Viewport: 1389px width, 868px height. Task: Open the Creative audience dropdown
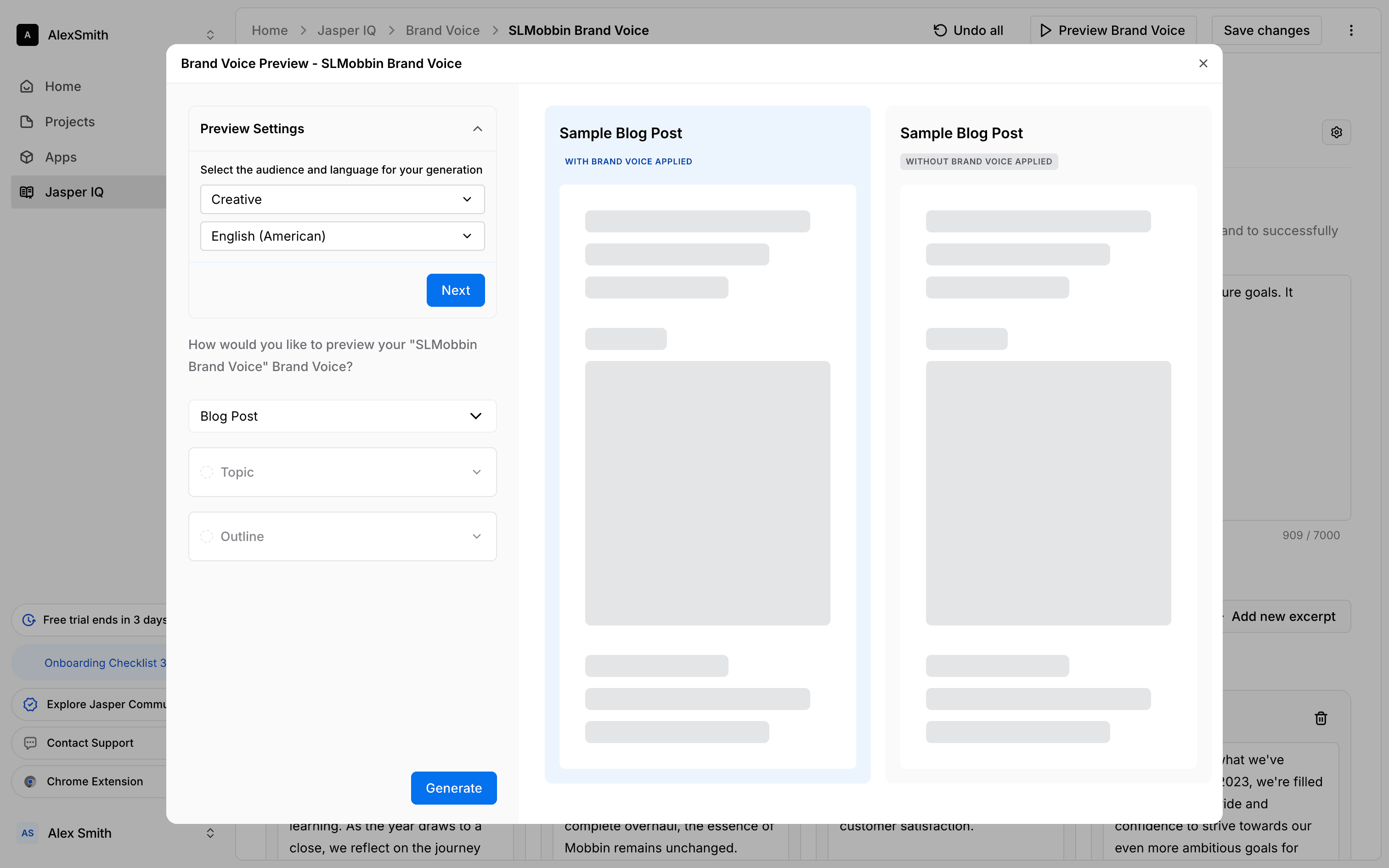[342, 199]
